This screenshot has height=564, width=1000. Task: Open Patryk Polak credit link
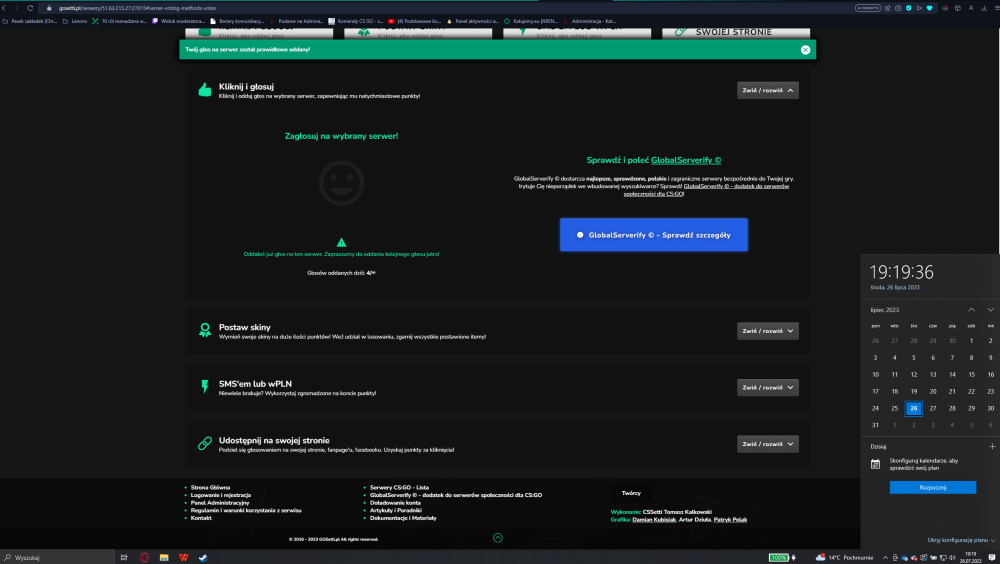730,520
